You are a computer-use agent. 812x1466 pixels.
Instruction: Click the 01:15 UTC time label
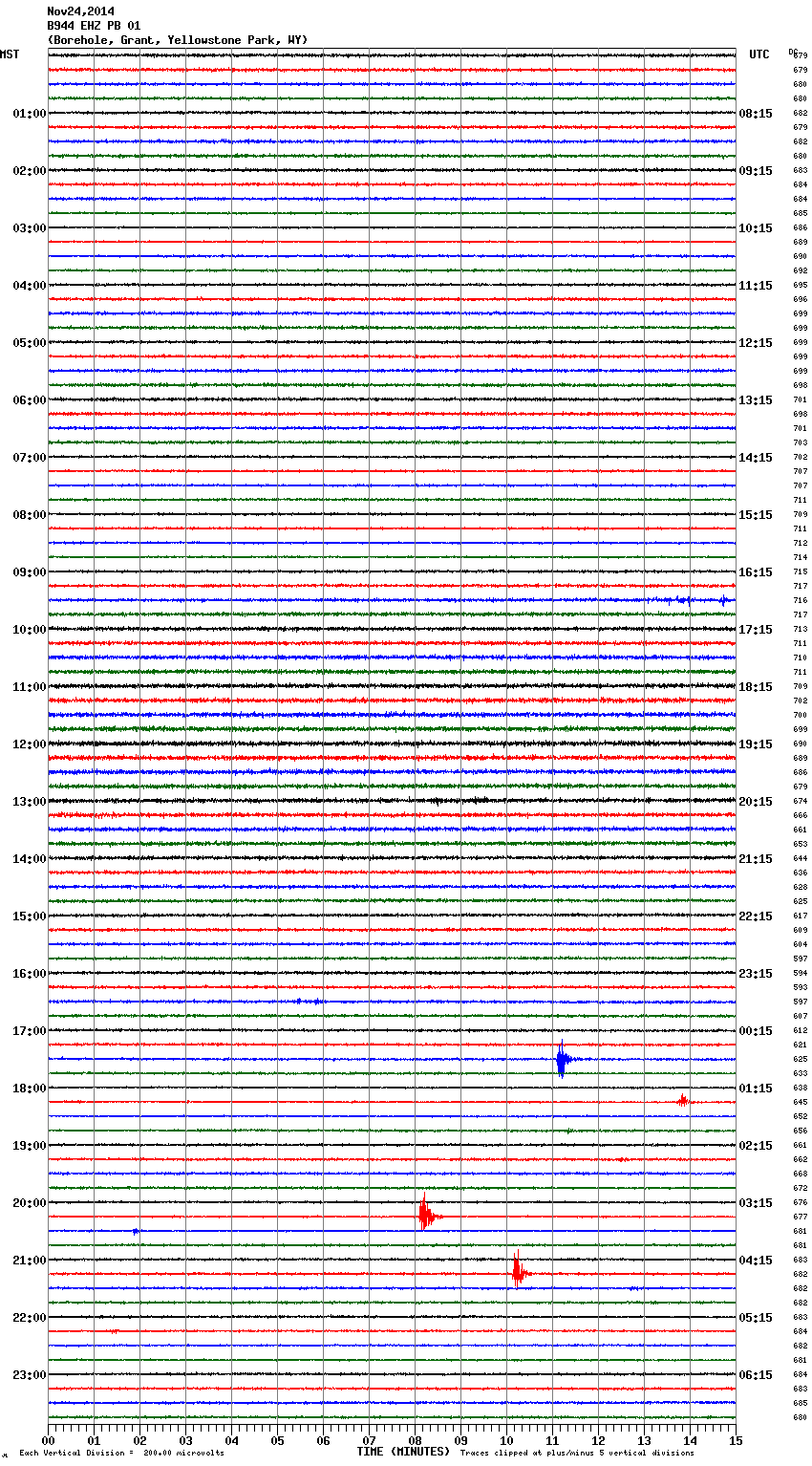coord(756,1089)
